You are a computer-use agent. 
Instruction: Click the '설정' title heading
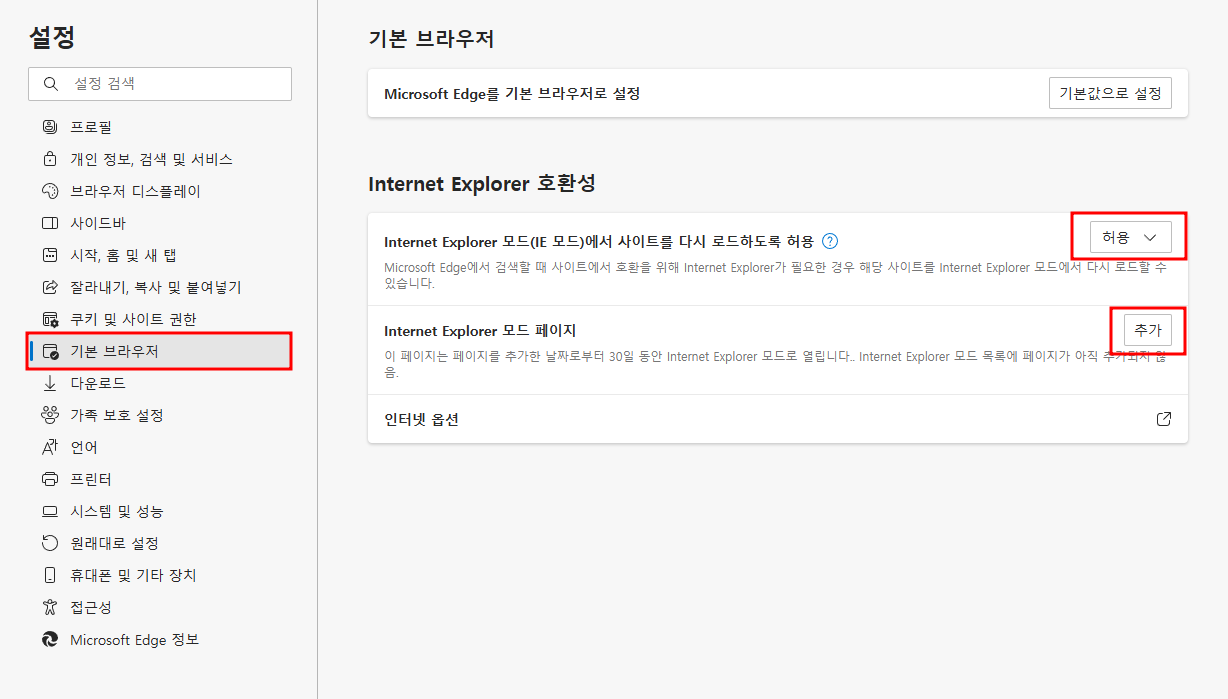tap(52, 37)
